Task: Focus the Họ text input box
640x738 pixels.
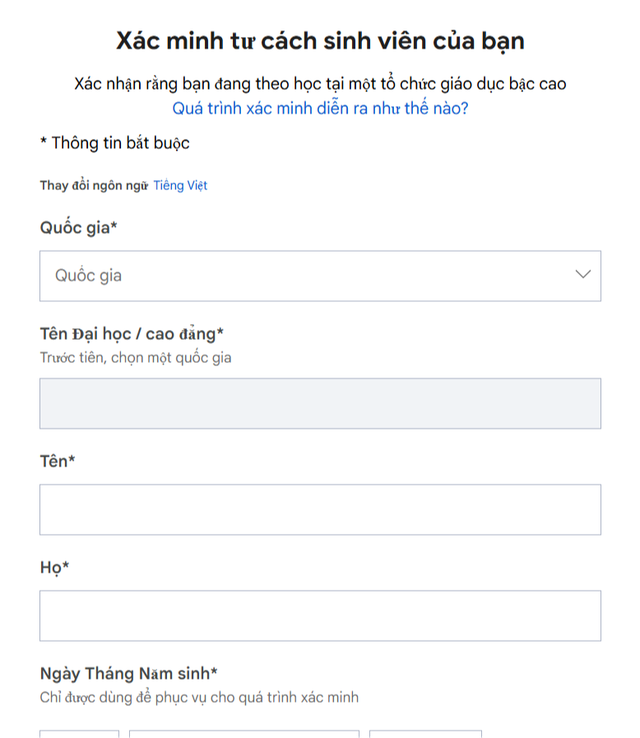Action: coord(320,615)
